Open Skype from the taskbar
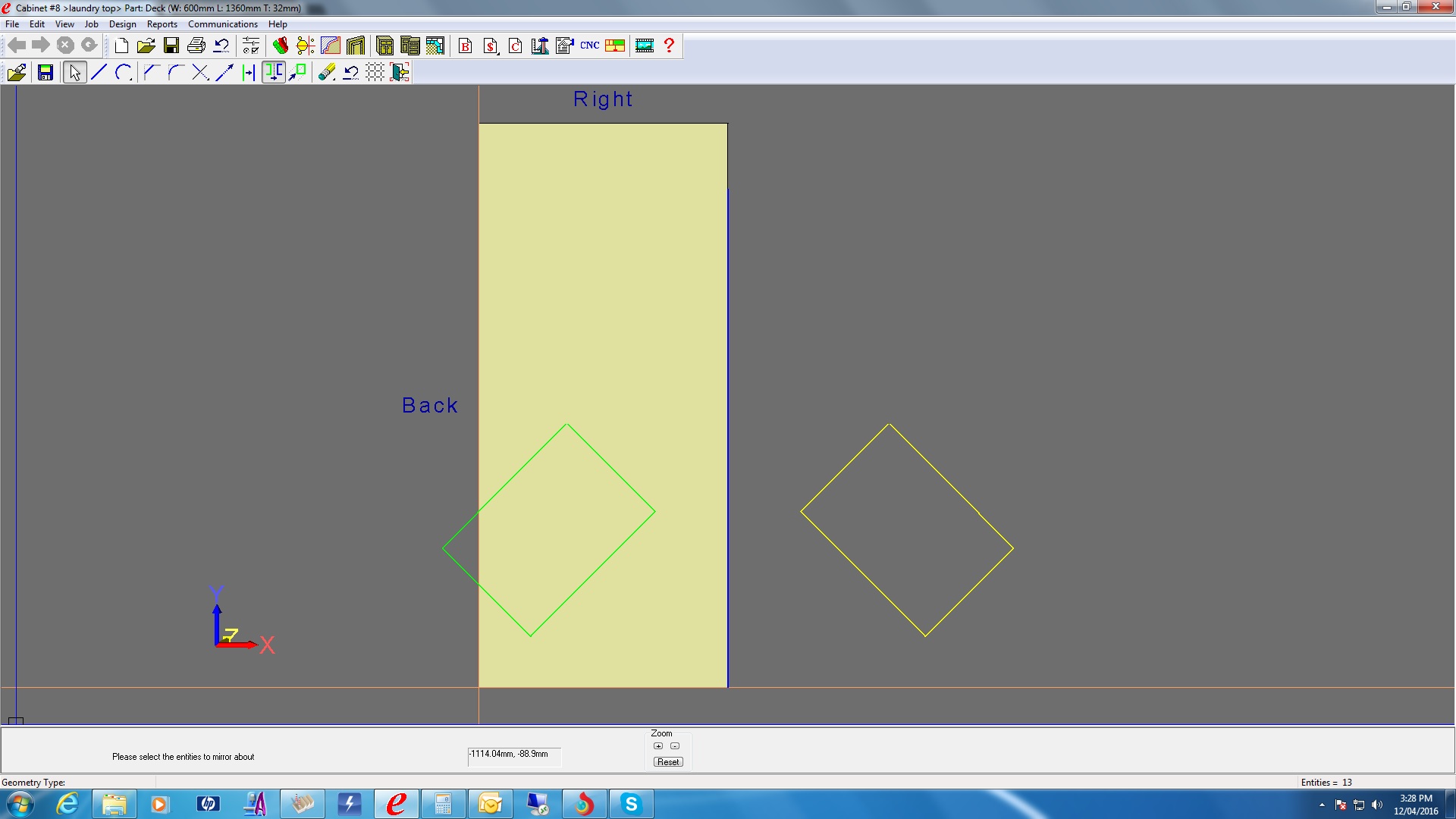1456x819 pixels. click(631, 804)
